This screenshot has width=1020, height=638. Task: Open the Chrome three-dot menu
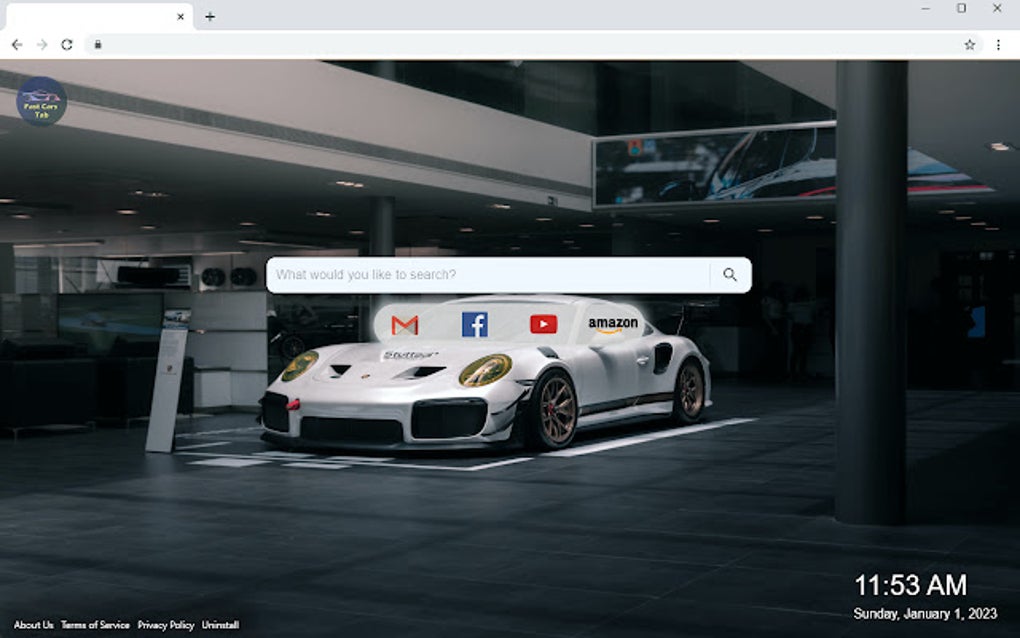coord(997,45)
